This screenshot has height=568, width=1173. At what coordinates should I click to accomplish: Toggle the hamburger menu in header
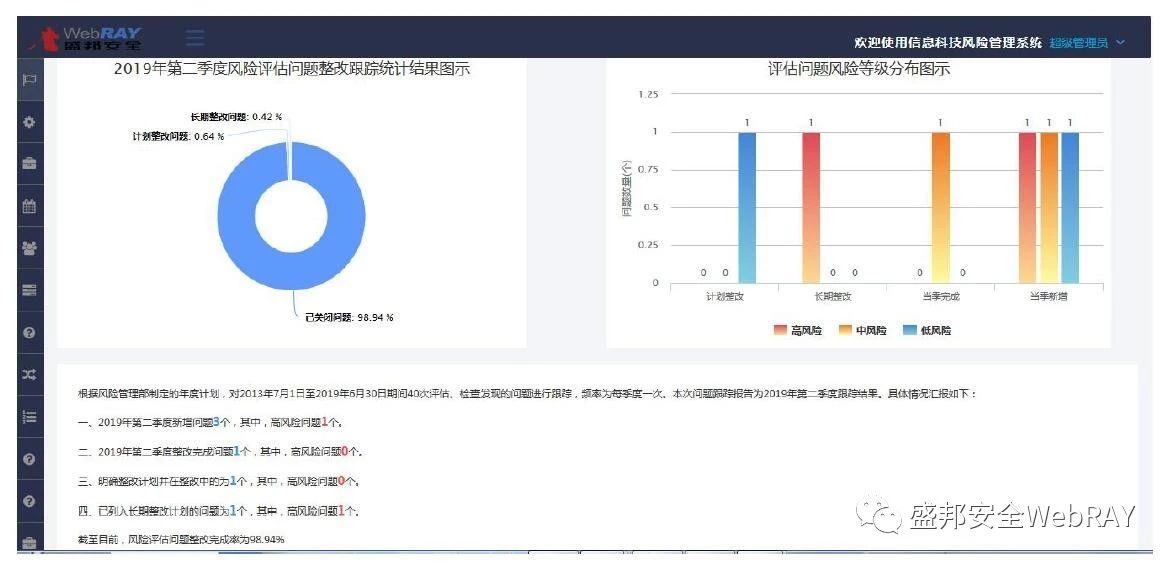point(195,37)
